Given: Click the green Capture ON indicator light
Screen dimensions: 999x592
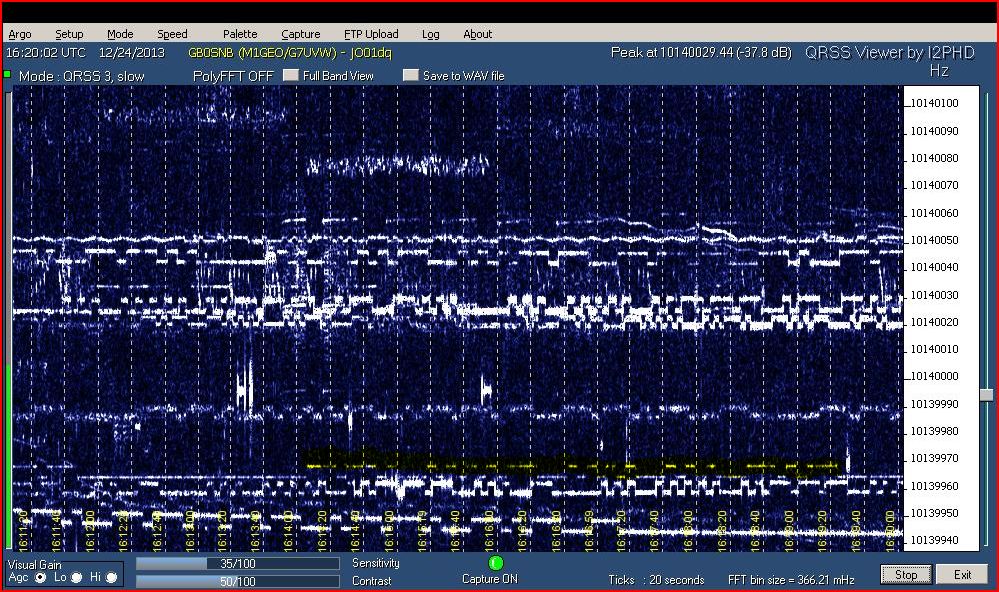Looking at the screenshot, I should [x=496, y=563].
